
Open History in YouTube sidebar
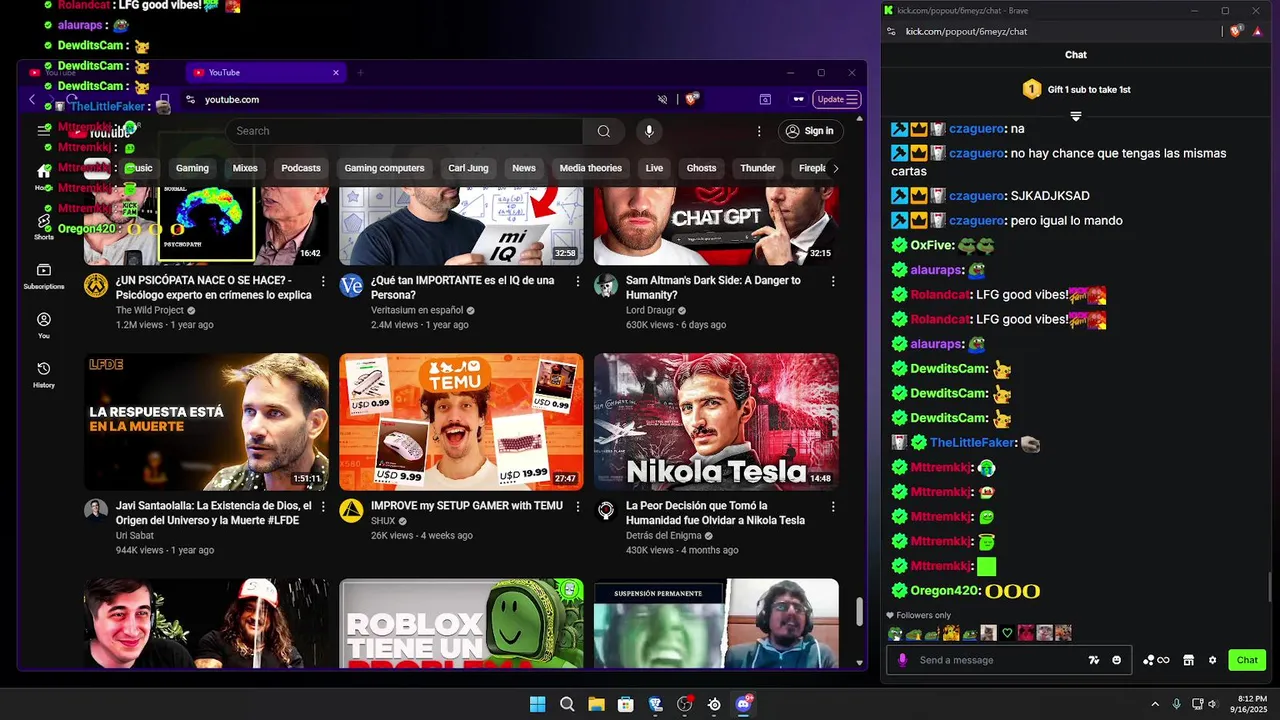point(44,375)
